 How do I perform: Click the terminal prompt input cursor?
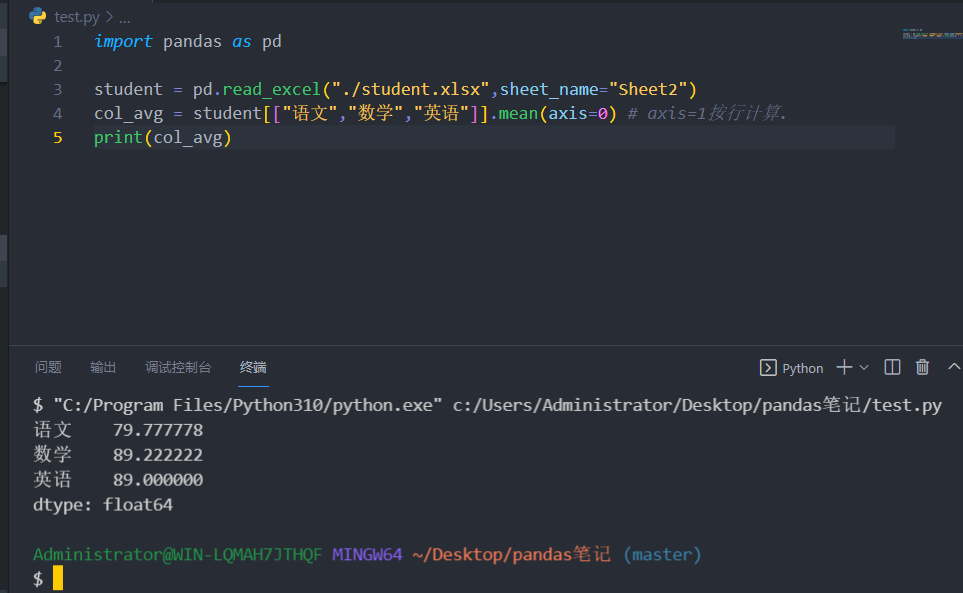click(58, 578)
